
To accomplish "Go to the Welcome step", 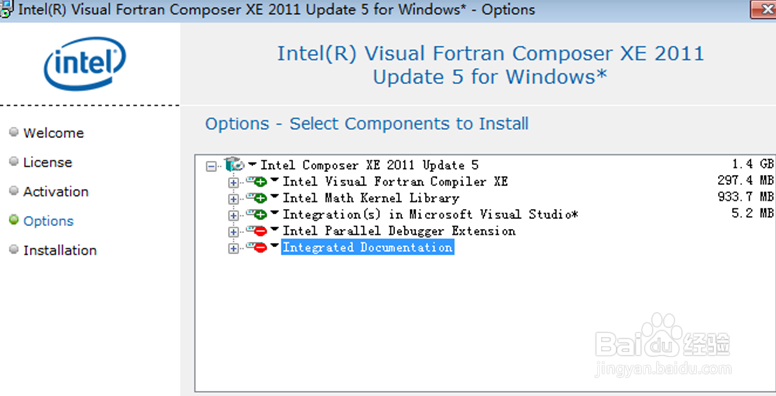I will [x=53, y=133].
